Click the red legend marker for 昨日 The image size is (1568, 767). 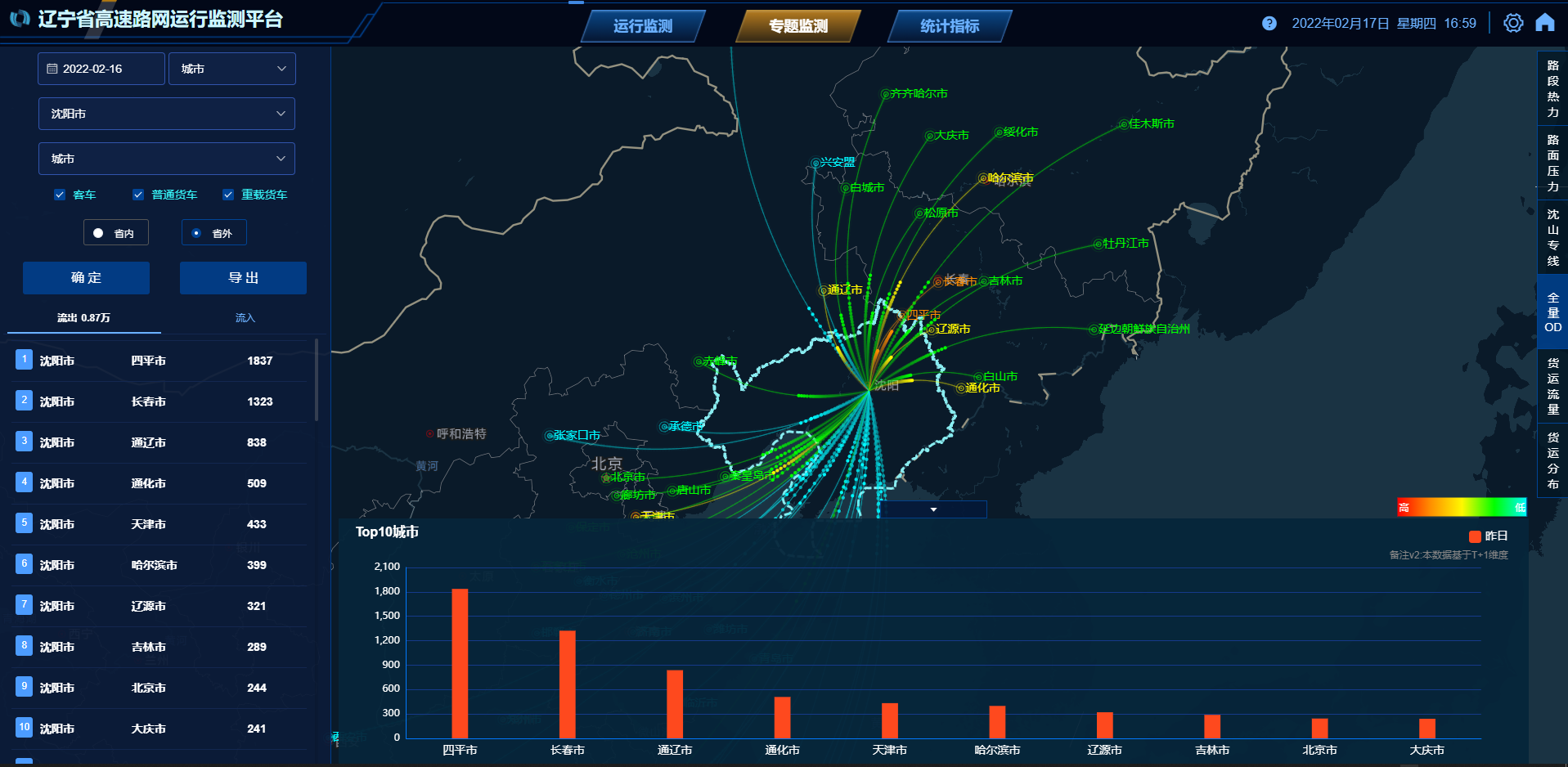click(1475, 536)
